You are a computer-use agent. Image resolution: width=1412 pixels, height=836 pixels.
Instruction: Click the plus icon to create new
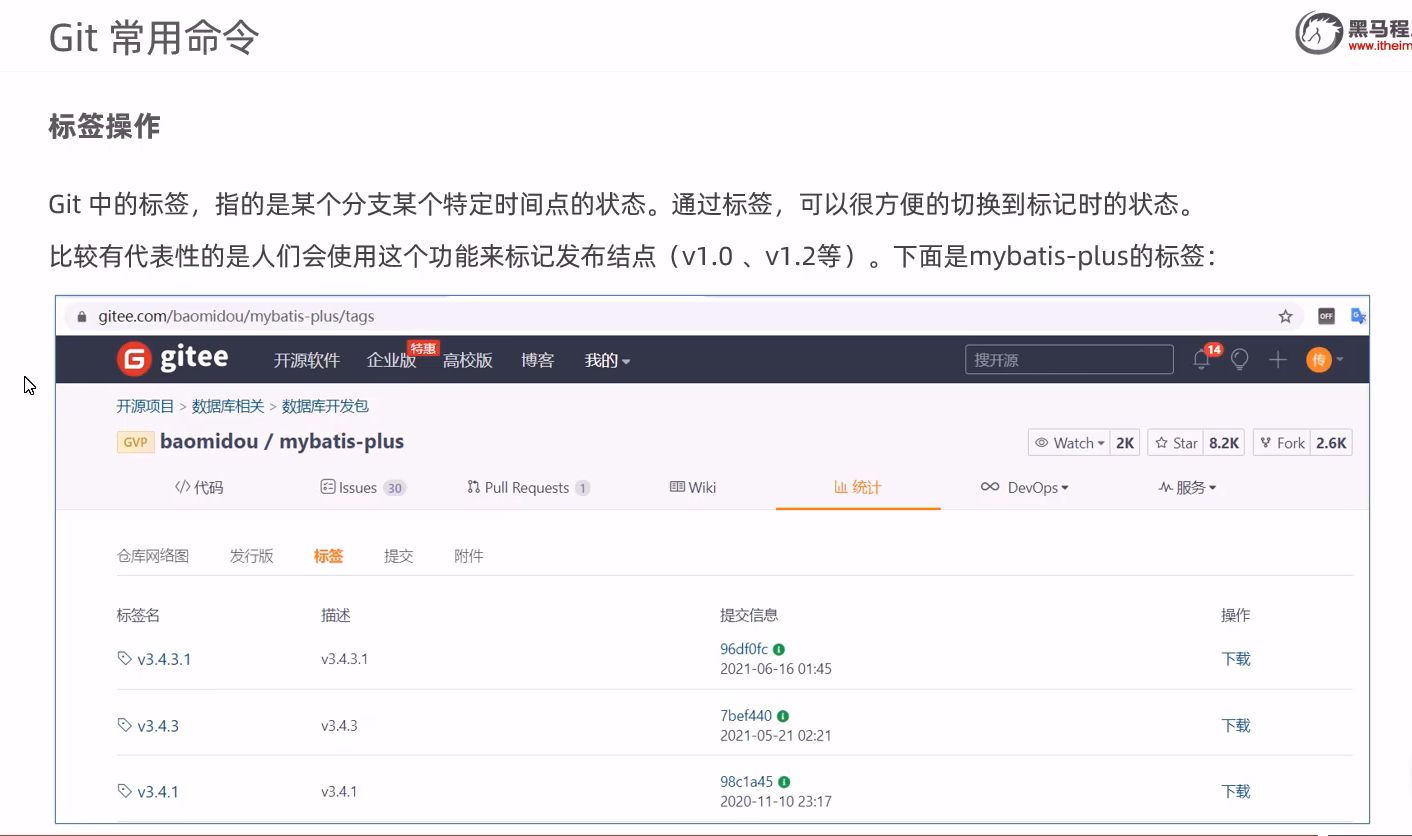(x=1277, y=360)
